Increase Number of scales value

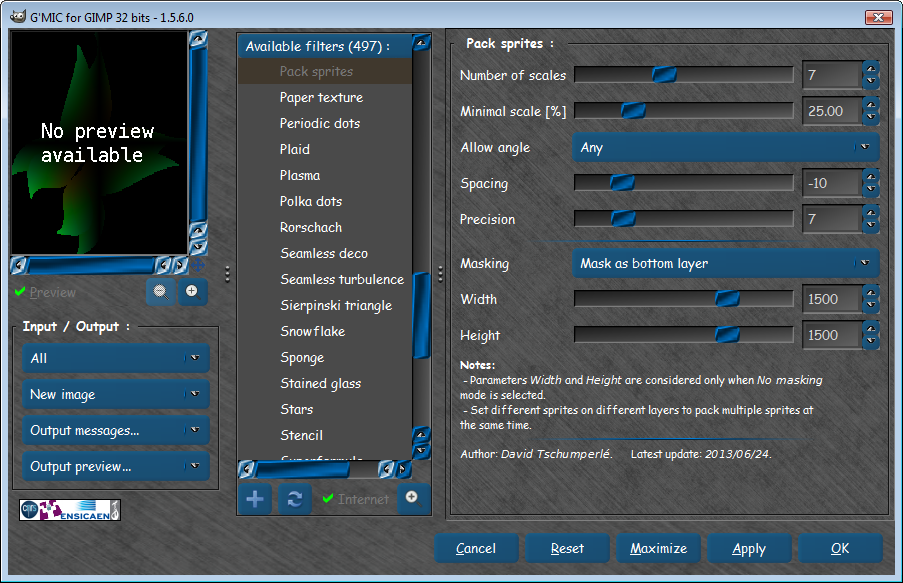(871, 69)
